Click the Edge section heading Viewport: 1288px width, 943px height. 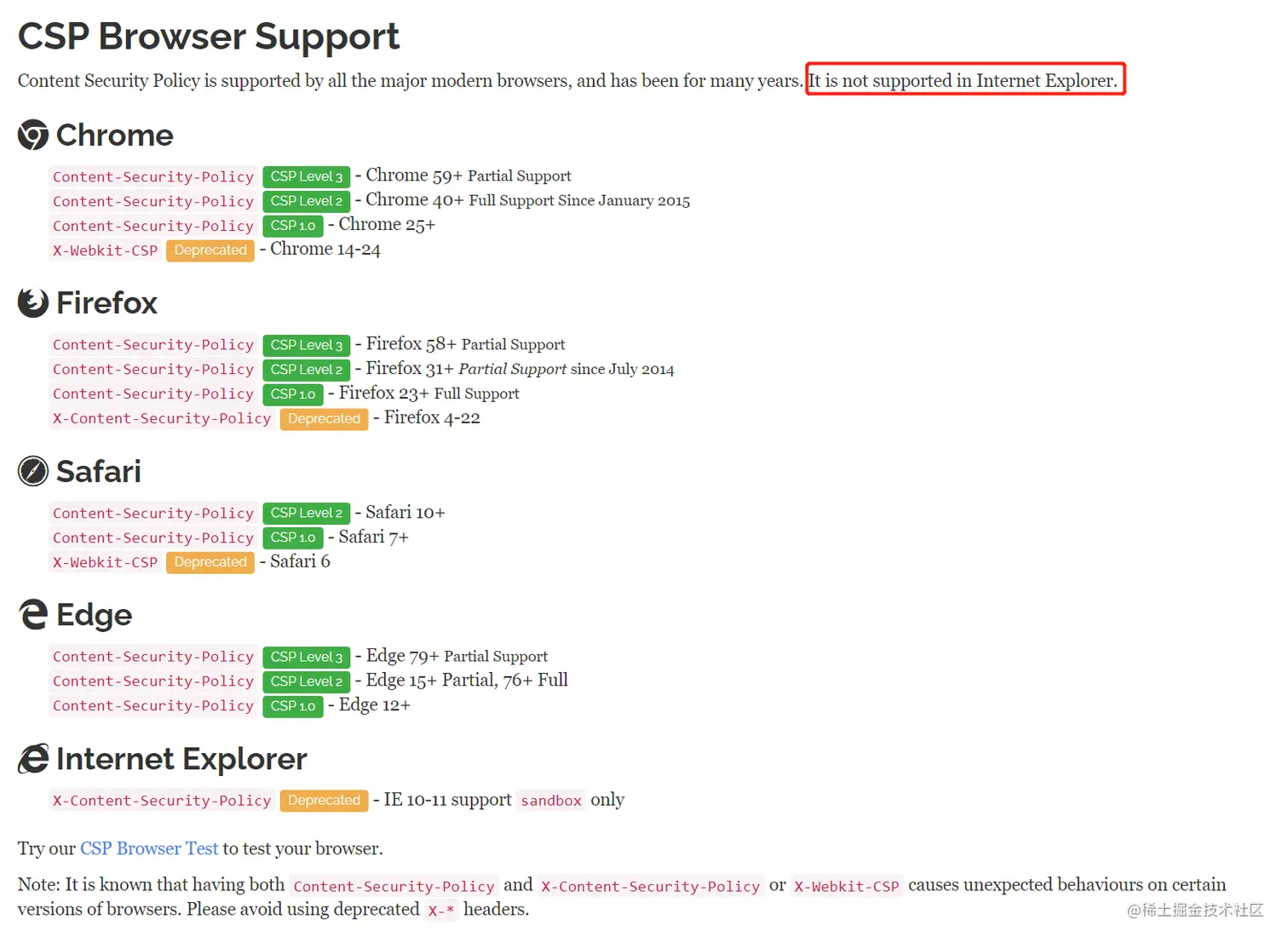[94, 615]
